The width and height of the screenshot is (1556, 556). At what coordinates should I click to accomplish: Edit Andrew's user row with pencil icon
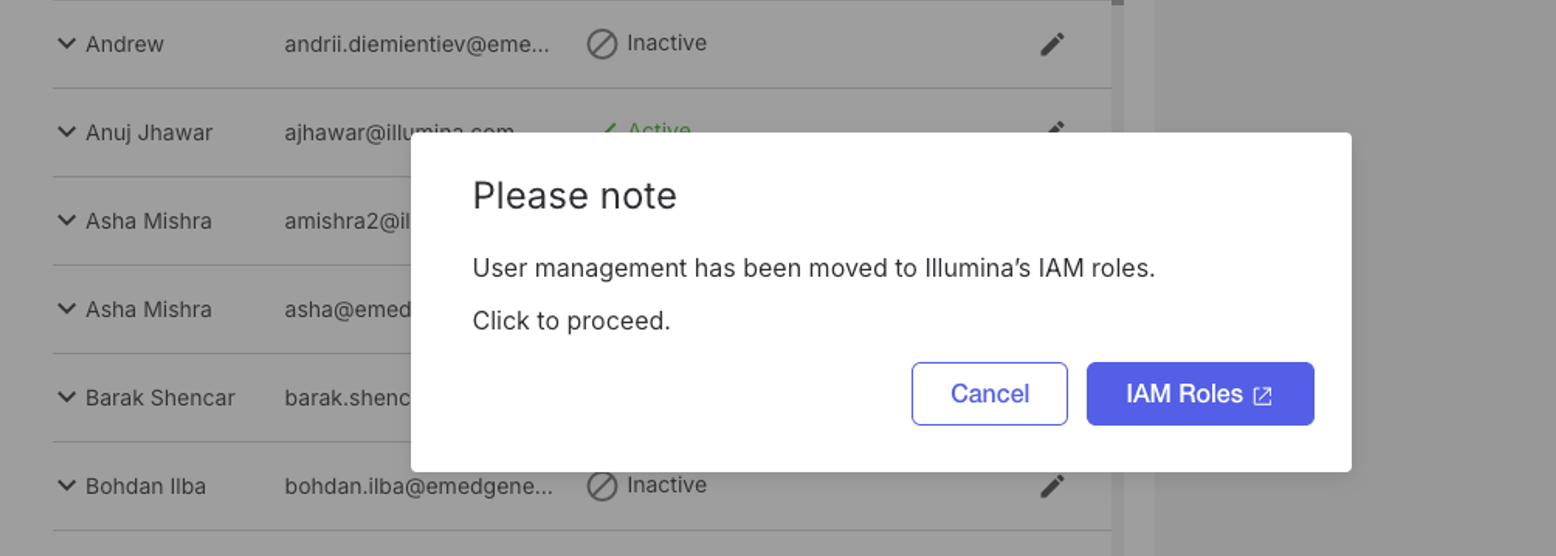(x=1052, y=44)
